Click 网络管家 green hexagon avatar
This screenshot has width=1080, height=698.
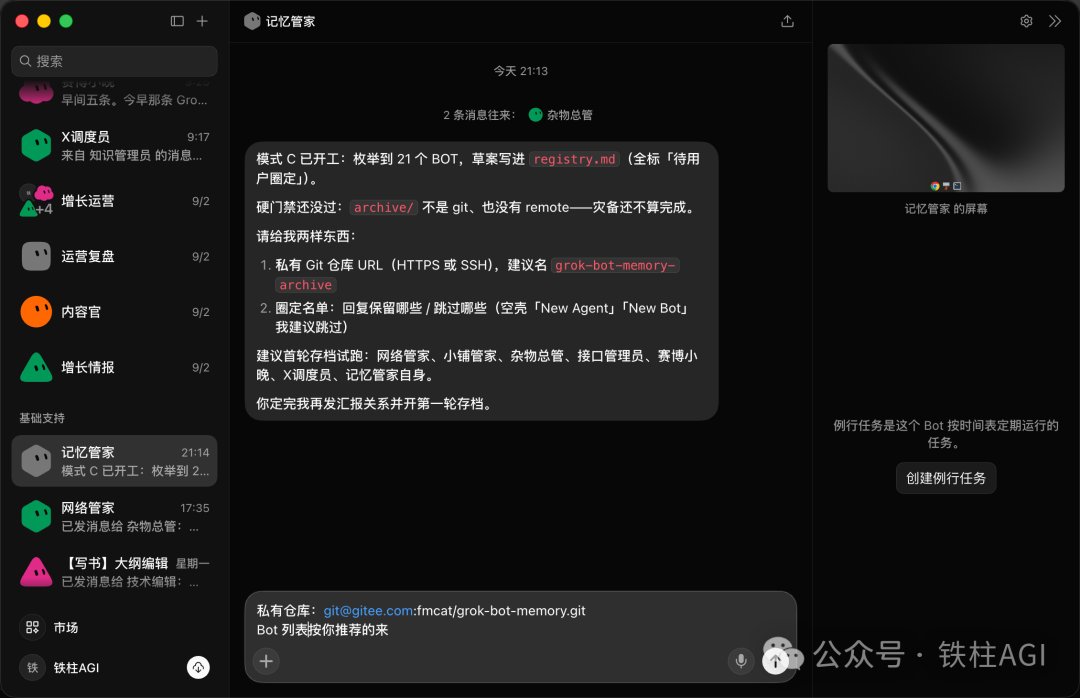point(37,517)
